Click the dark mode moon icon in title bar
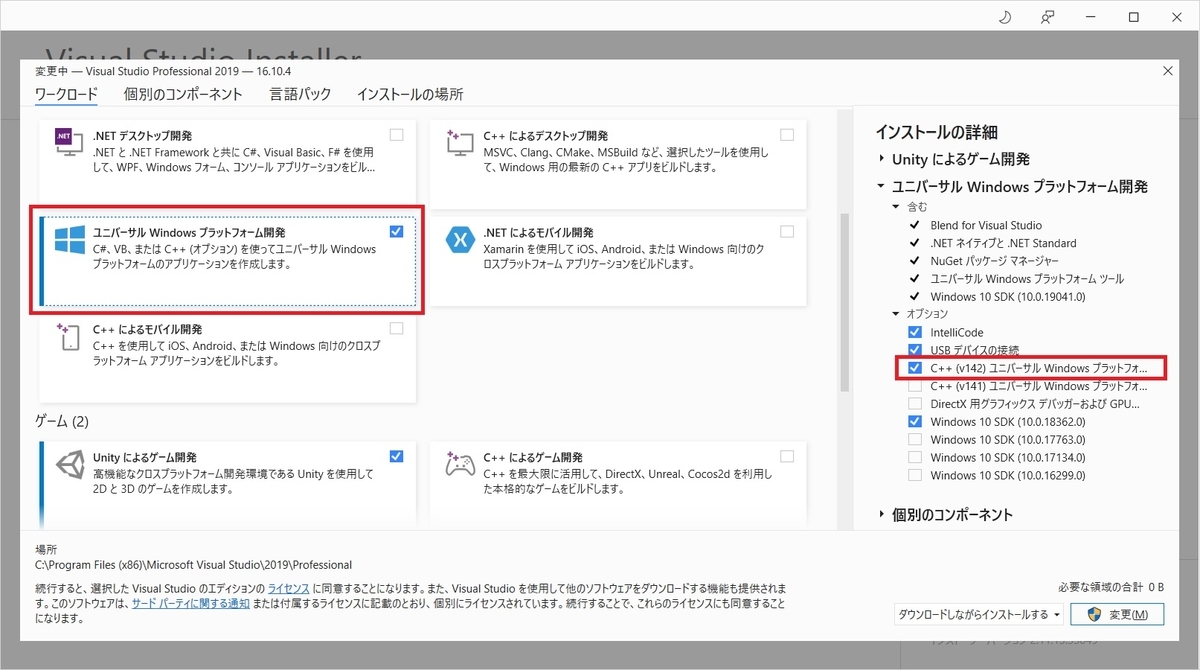Viewport: 1200px width, 670px height. 1005,17
